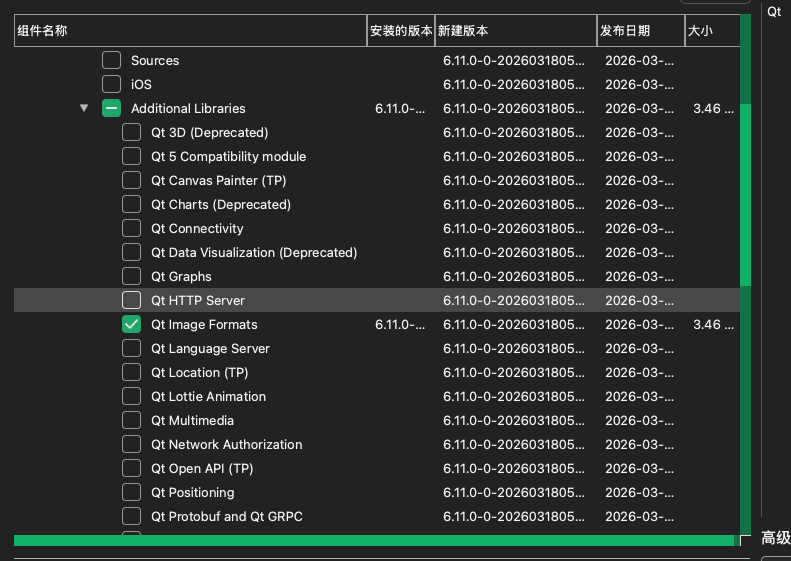
Task: Collapse the Additional Libraries tree node
Action: (84, 108)
